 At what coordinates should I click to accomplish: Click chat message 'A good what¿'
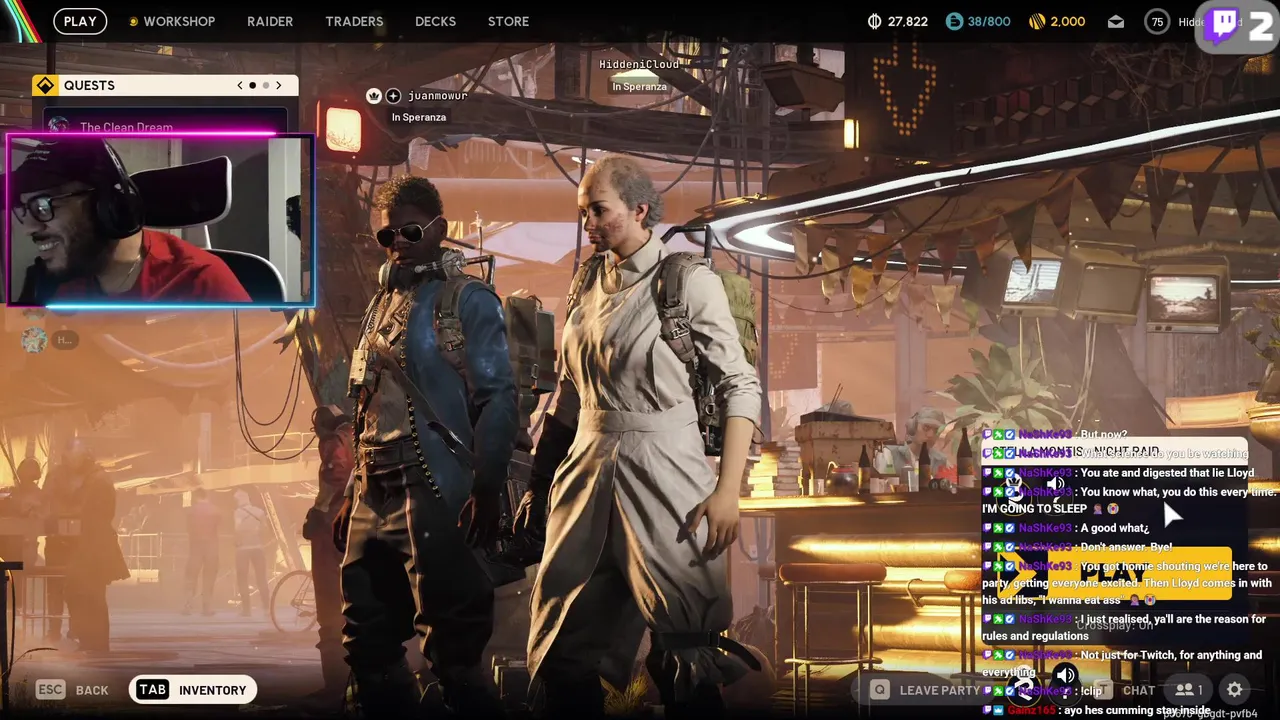pyautogui.click(x=1114, y=528)
